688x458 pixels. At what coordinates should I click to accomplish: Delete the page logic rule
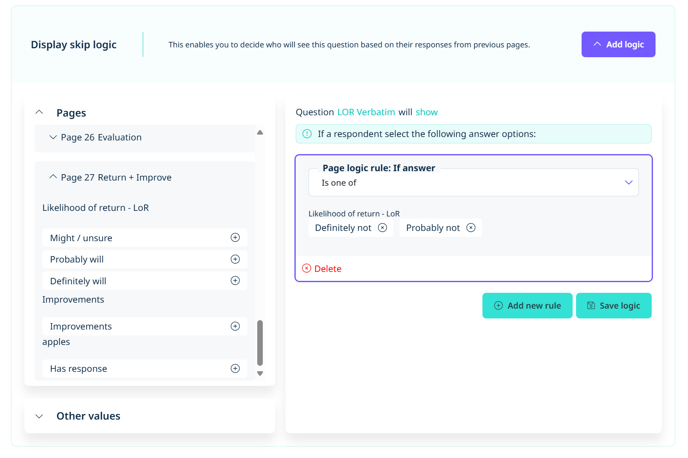[x=322, y=269]
